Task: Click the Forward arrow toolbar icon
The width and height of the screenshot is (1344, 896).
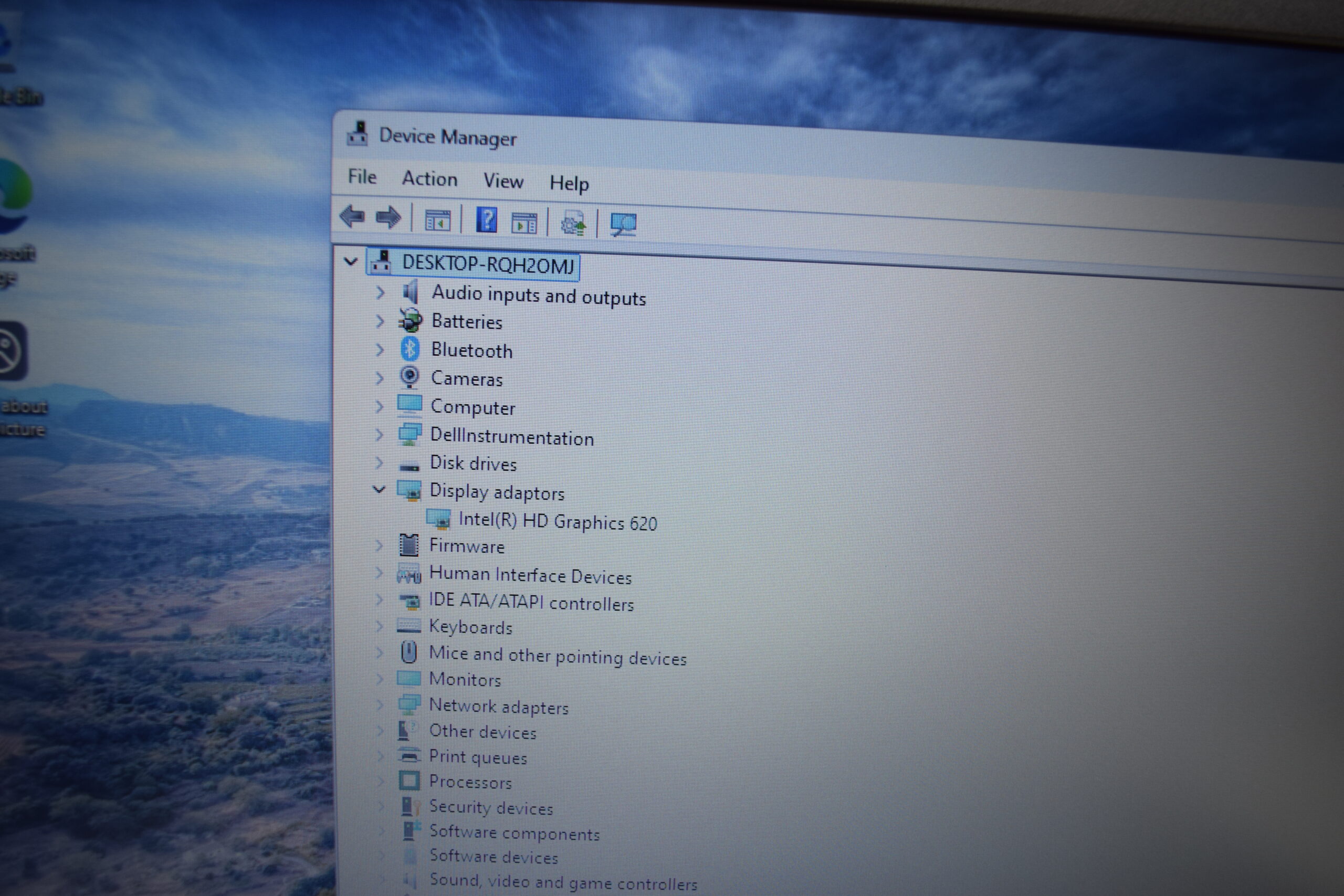Action: tap(388, 218)
